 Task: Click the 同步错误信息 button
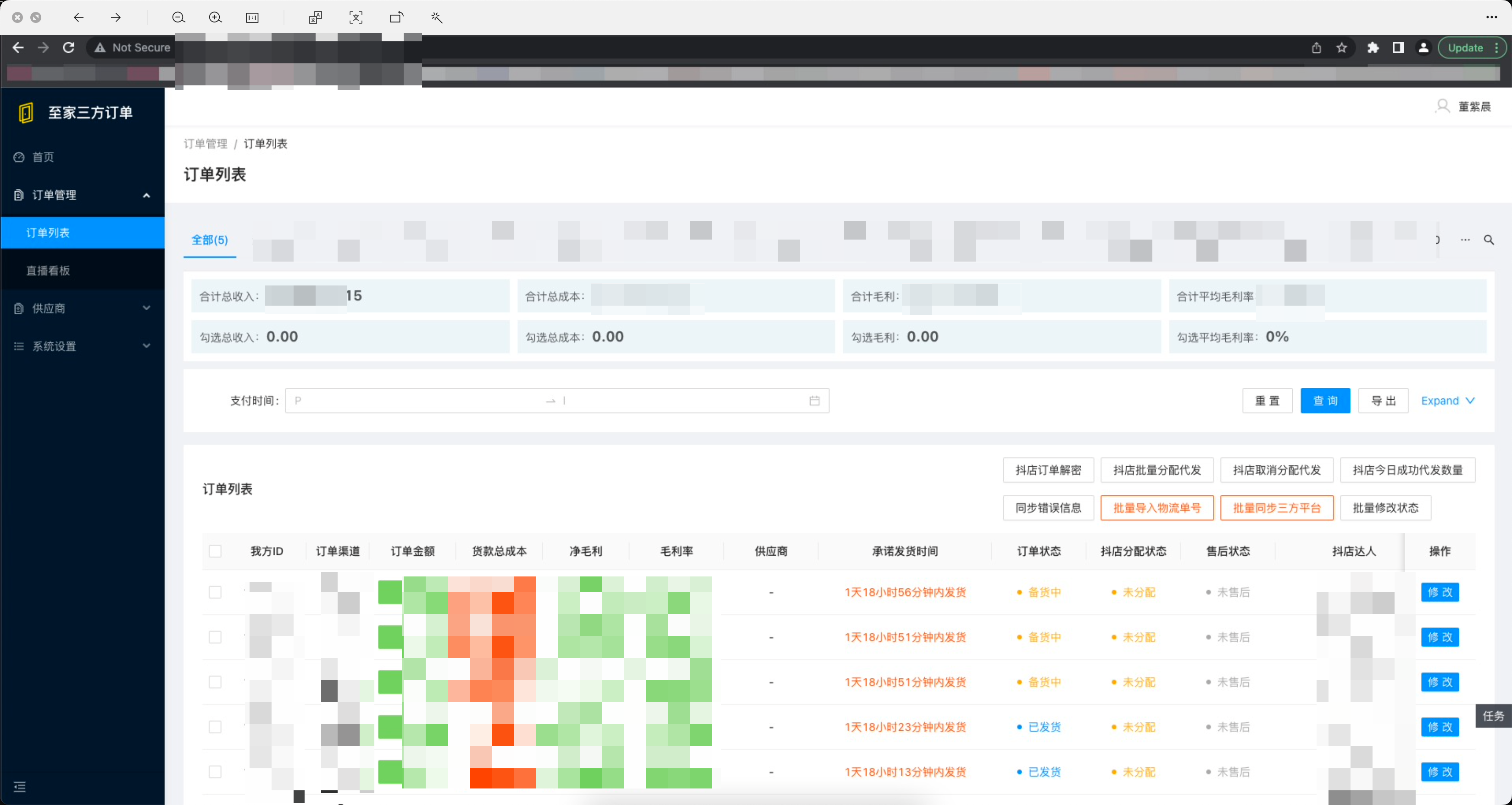point(1048,508)
